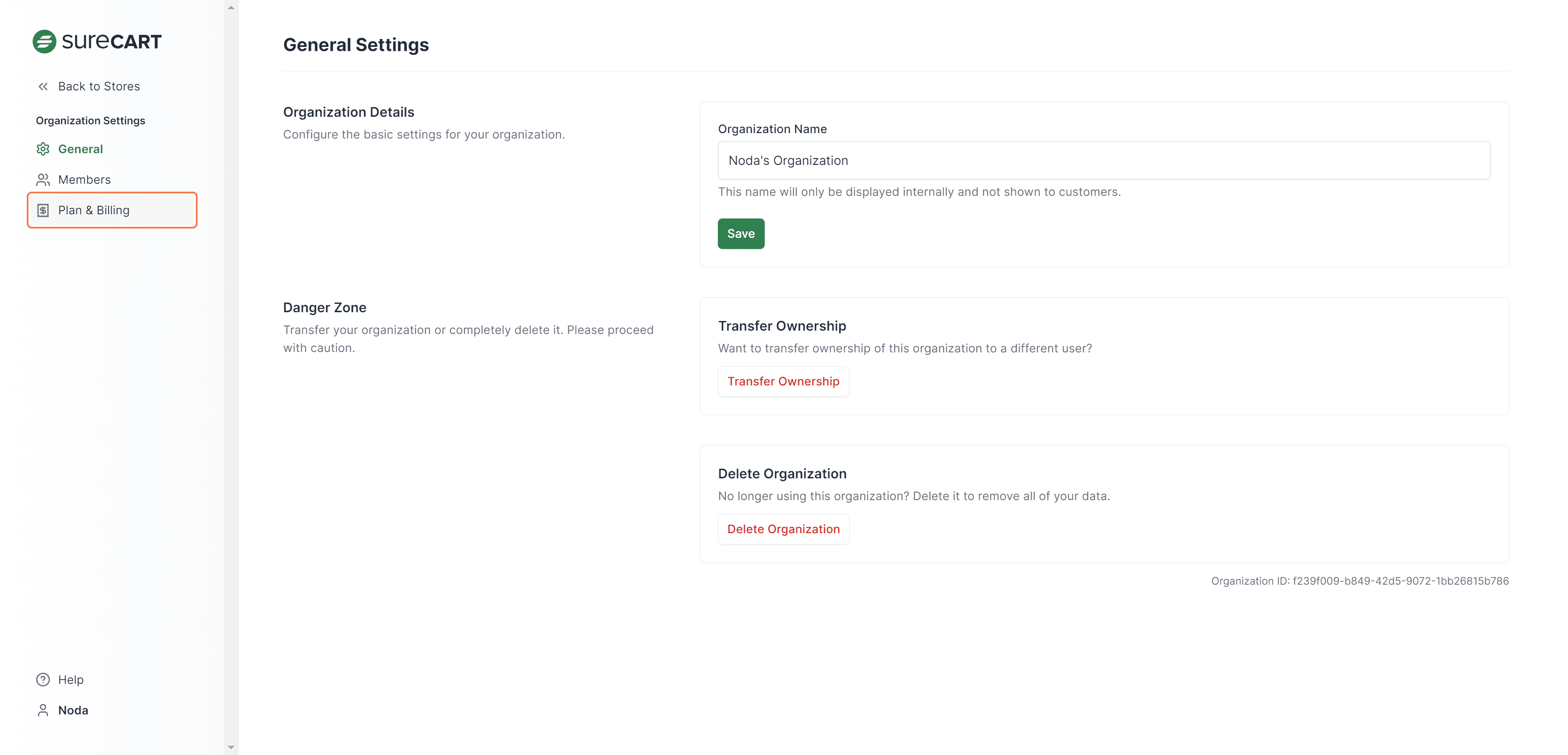Click the red Transfer Ownership button
Viewport: 1568px width, 755px height.
pos(783,381)
